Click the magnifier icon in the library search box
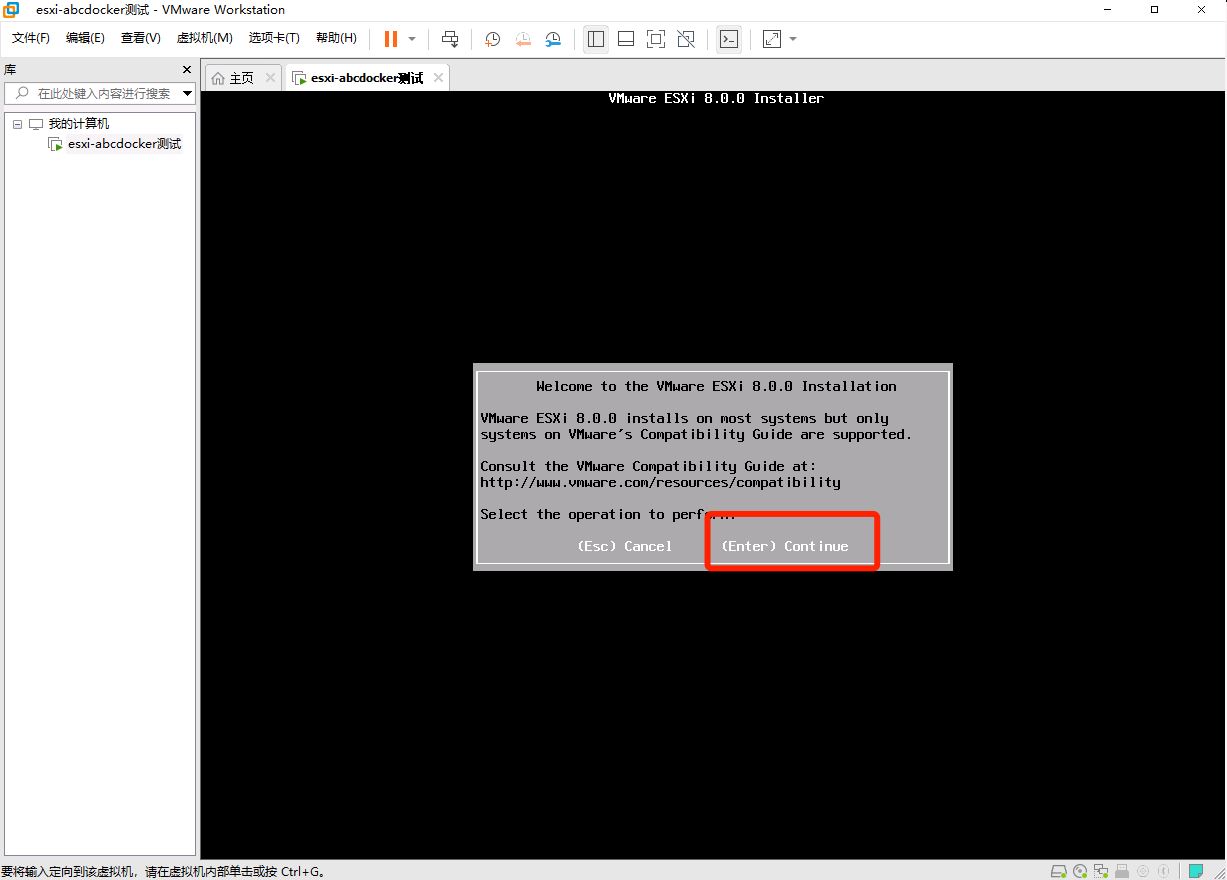This screenshot has width=1227, height=880. pos(21,93)
